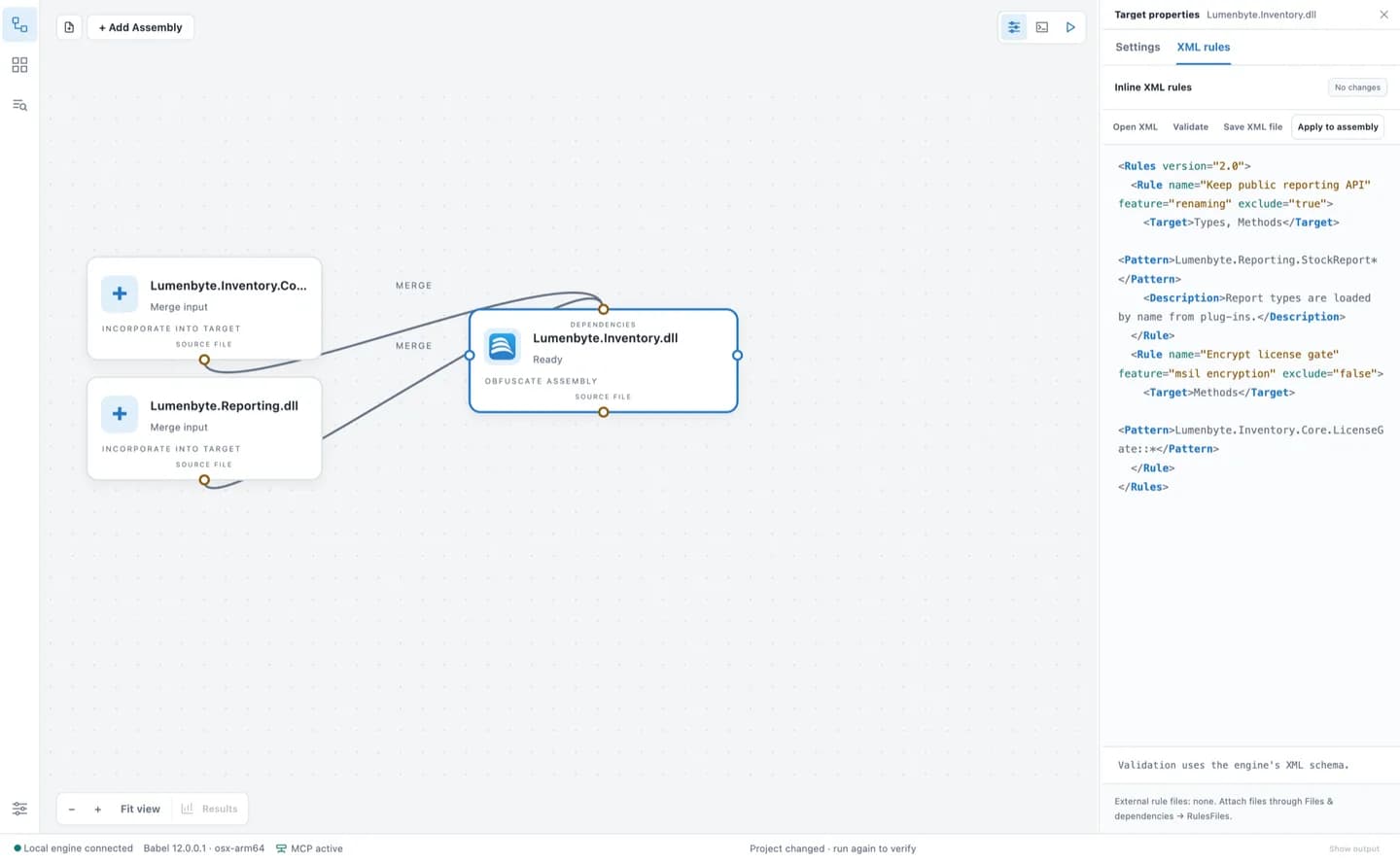
Task: Toggle the properties panel sliders icon
Action: coord(1014,27)
